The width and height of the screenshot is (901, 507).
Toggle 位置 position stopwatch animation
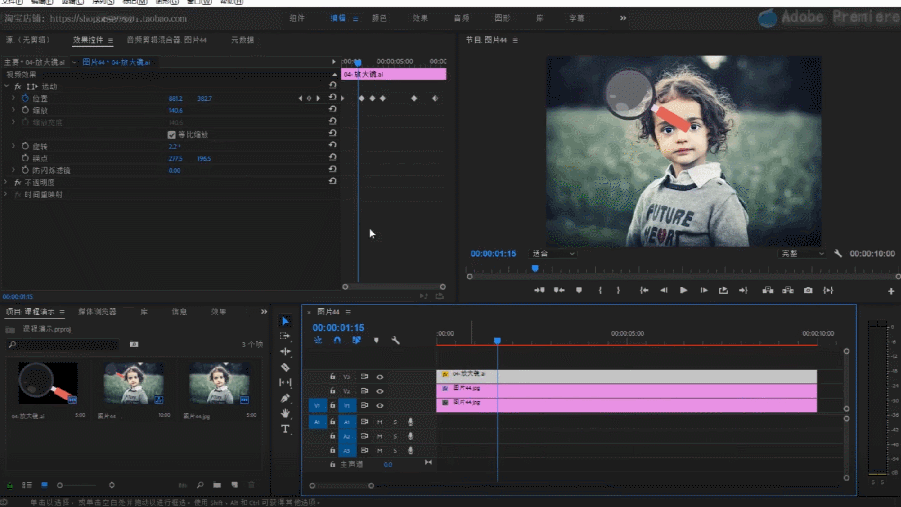point(25,98)
